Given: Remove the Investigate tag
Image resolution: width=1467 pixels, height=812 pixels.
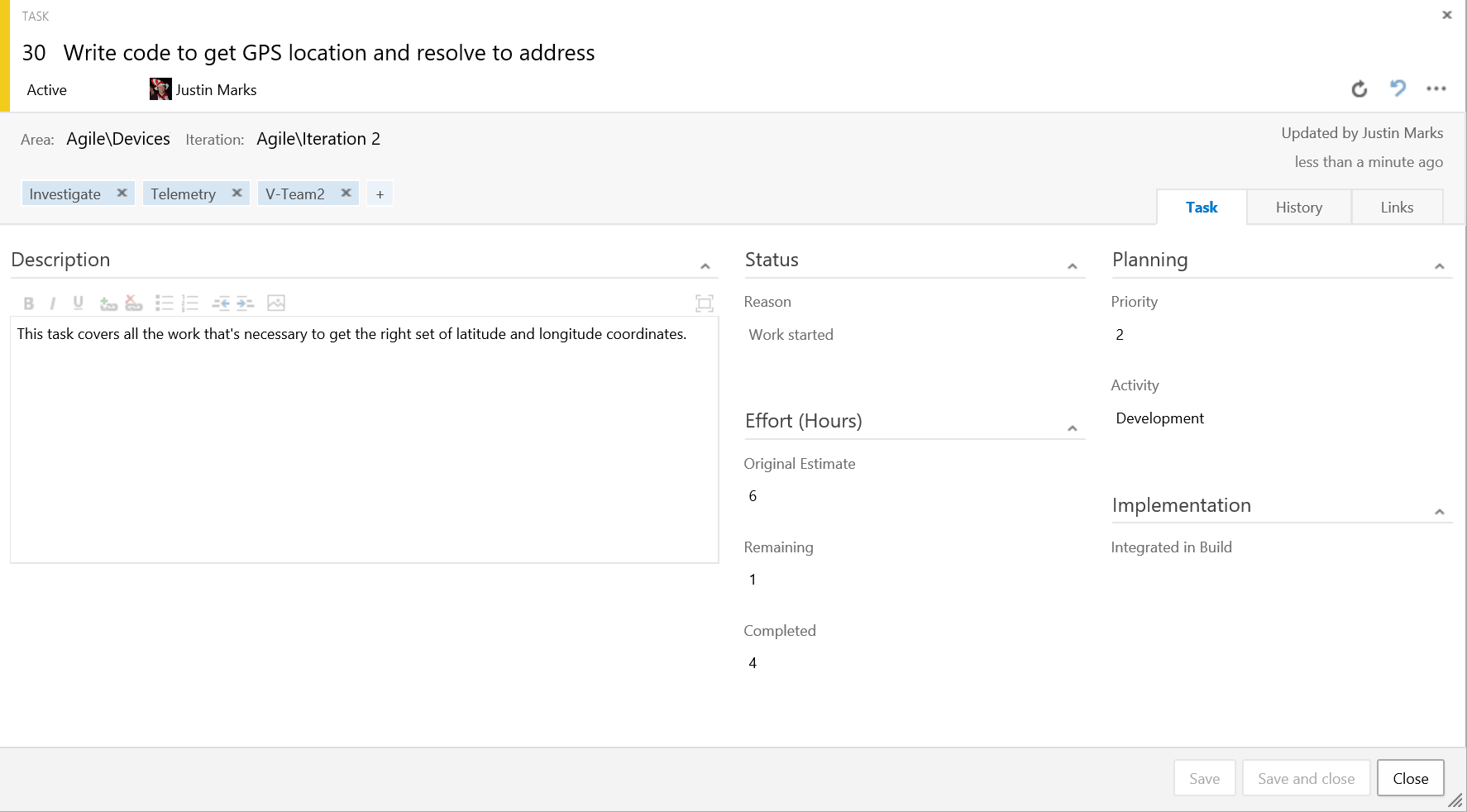Looking at the screenshot, I should click(x=122, y=193).
